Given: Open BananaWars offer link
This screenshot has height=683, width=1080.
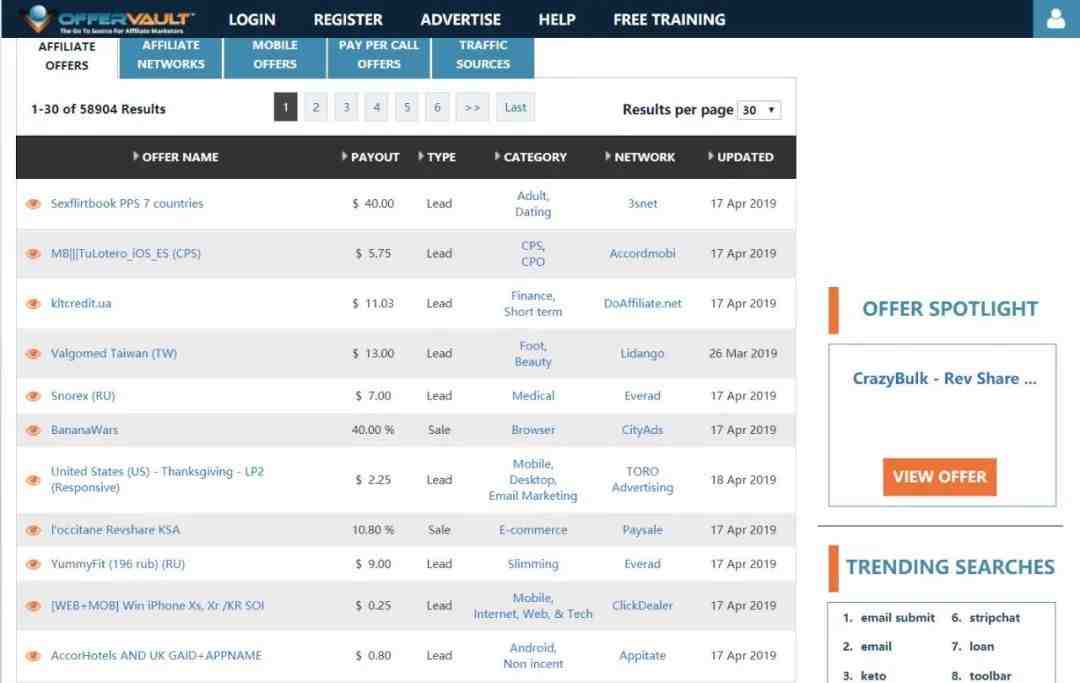Looking at the screenshot, I should [85, 430].
